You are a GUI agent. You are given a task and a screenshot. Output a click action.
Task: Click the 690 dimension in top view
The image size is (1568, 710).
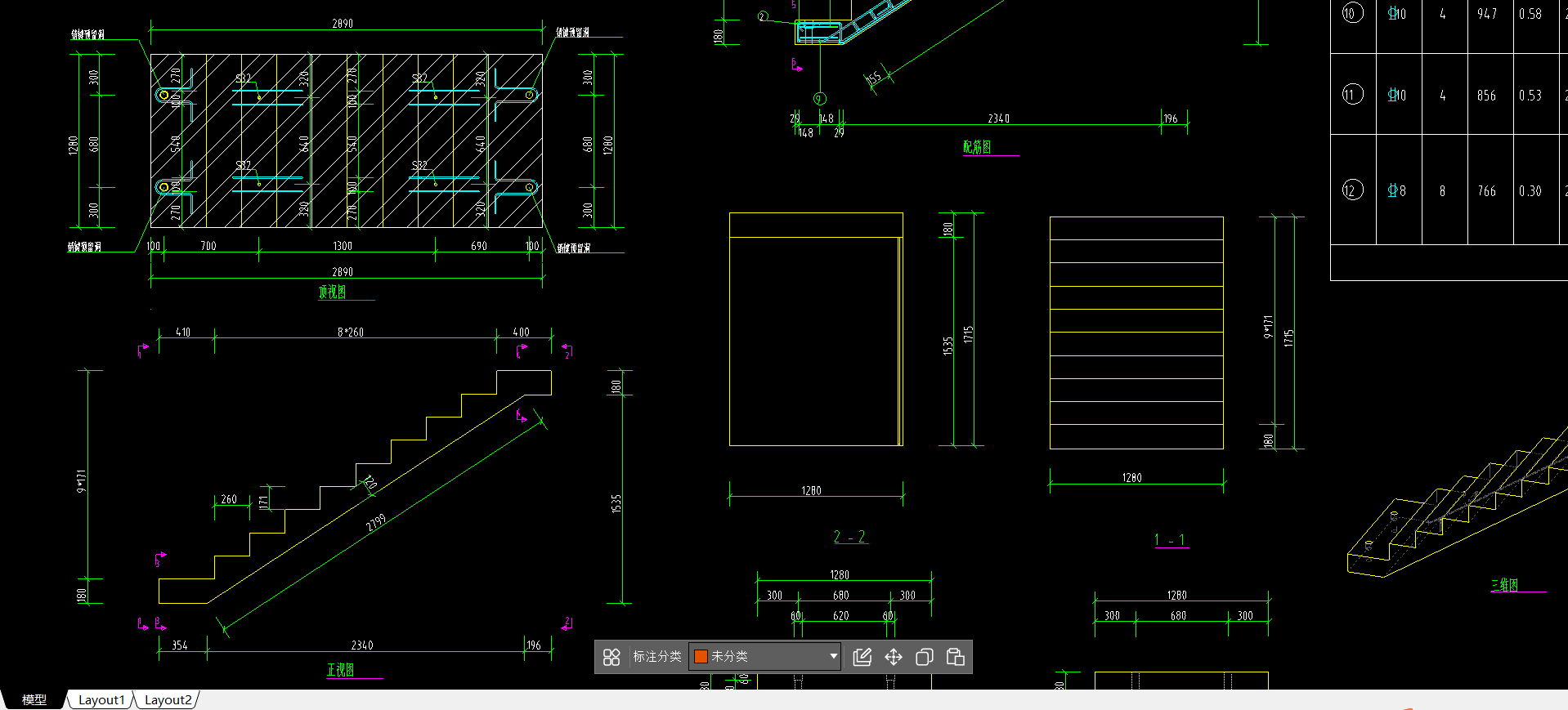tap(479, 246)
